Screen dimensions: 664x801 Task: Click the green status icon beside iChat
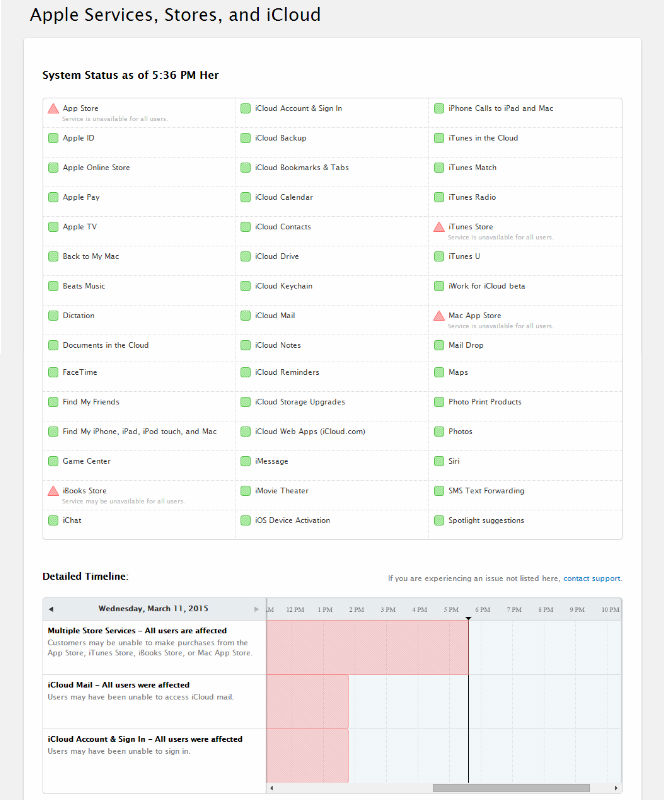pos(53,521)
